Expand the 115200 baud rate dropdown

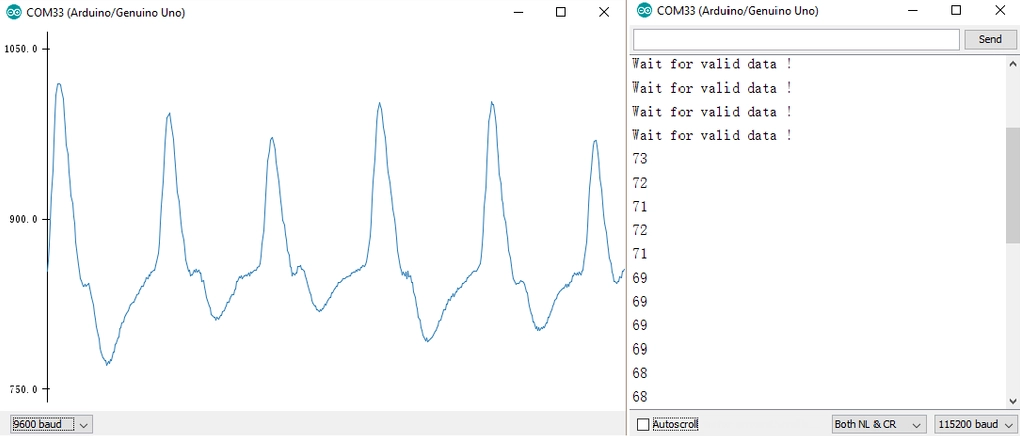tap(975, 425)
